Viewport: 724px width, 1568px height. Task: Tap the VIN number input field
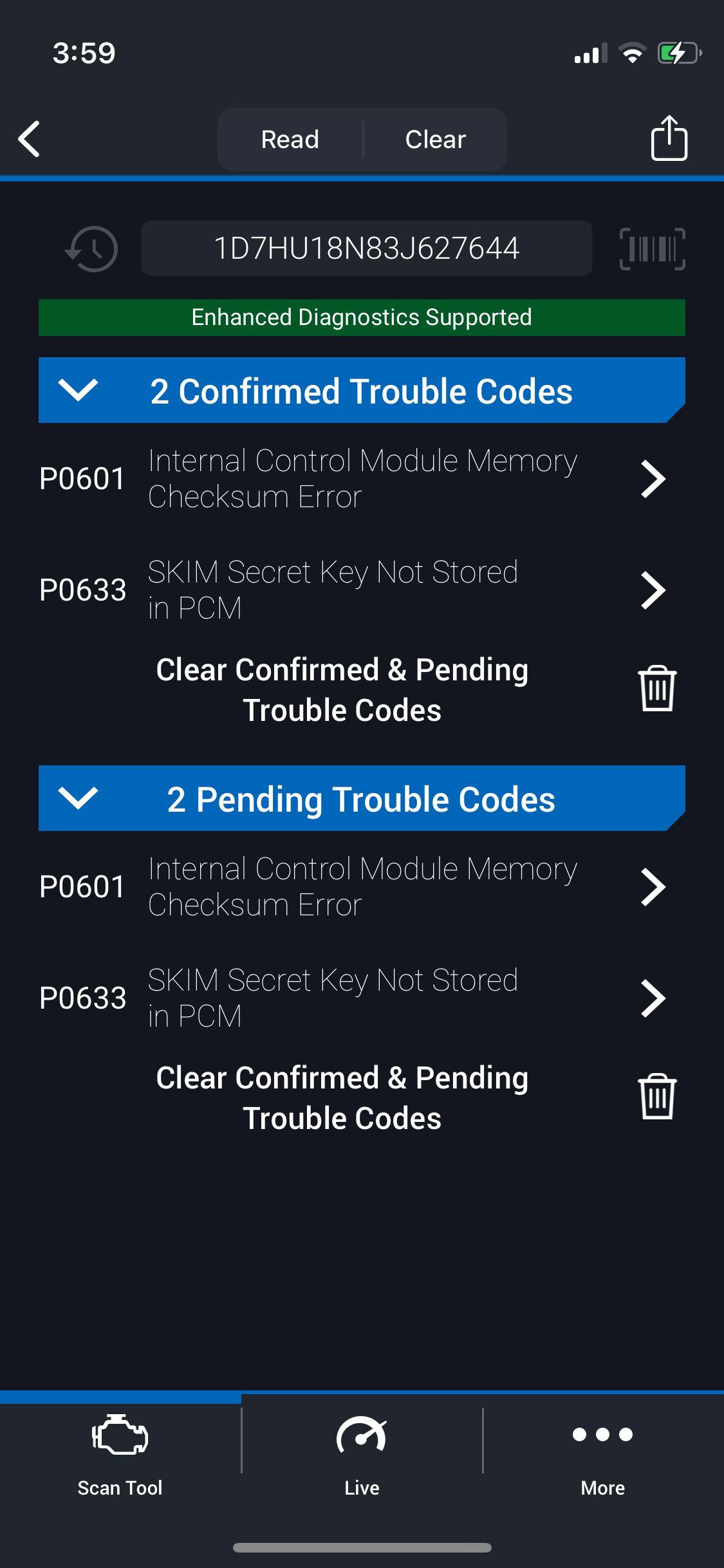click(x=367, y=248)
